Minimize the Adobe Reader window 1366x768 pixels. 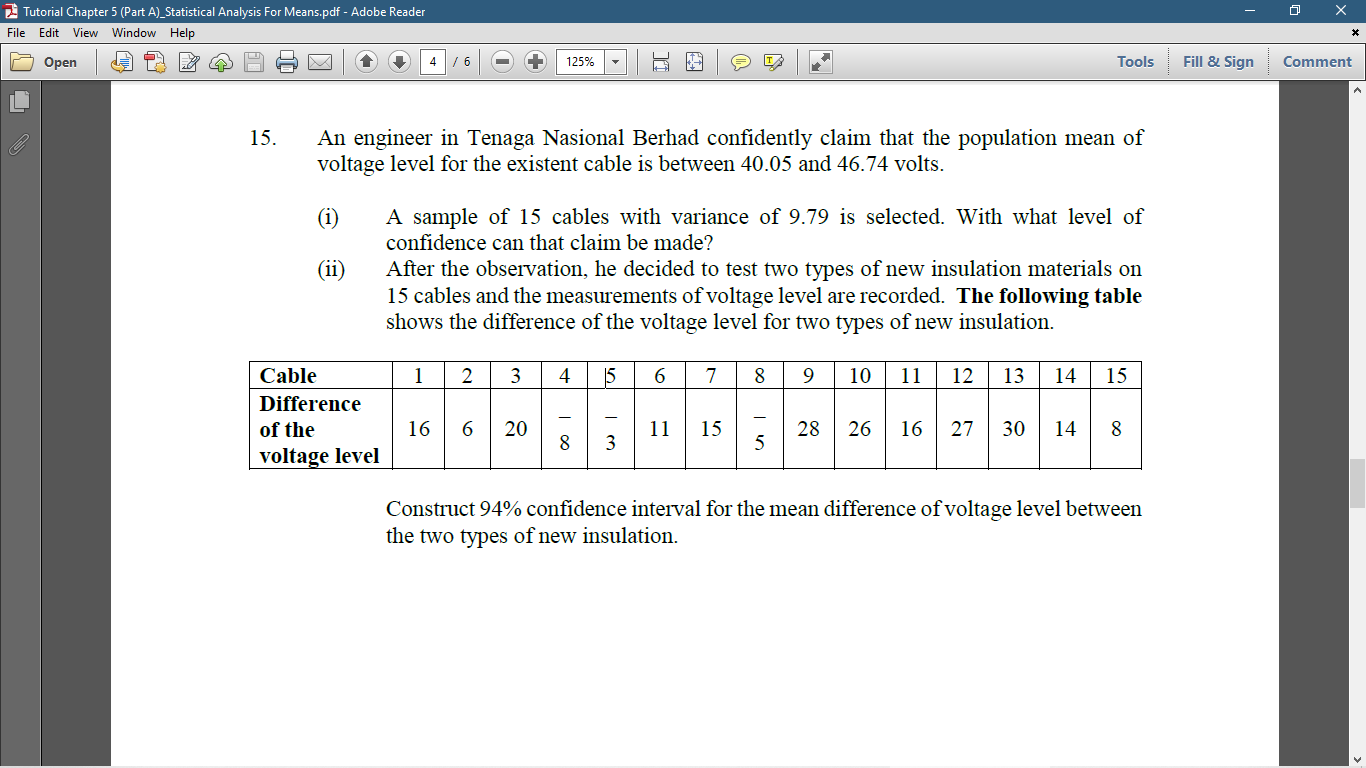pos(1249,11)
